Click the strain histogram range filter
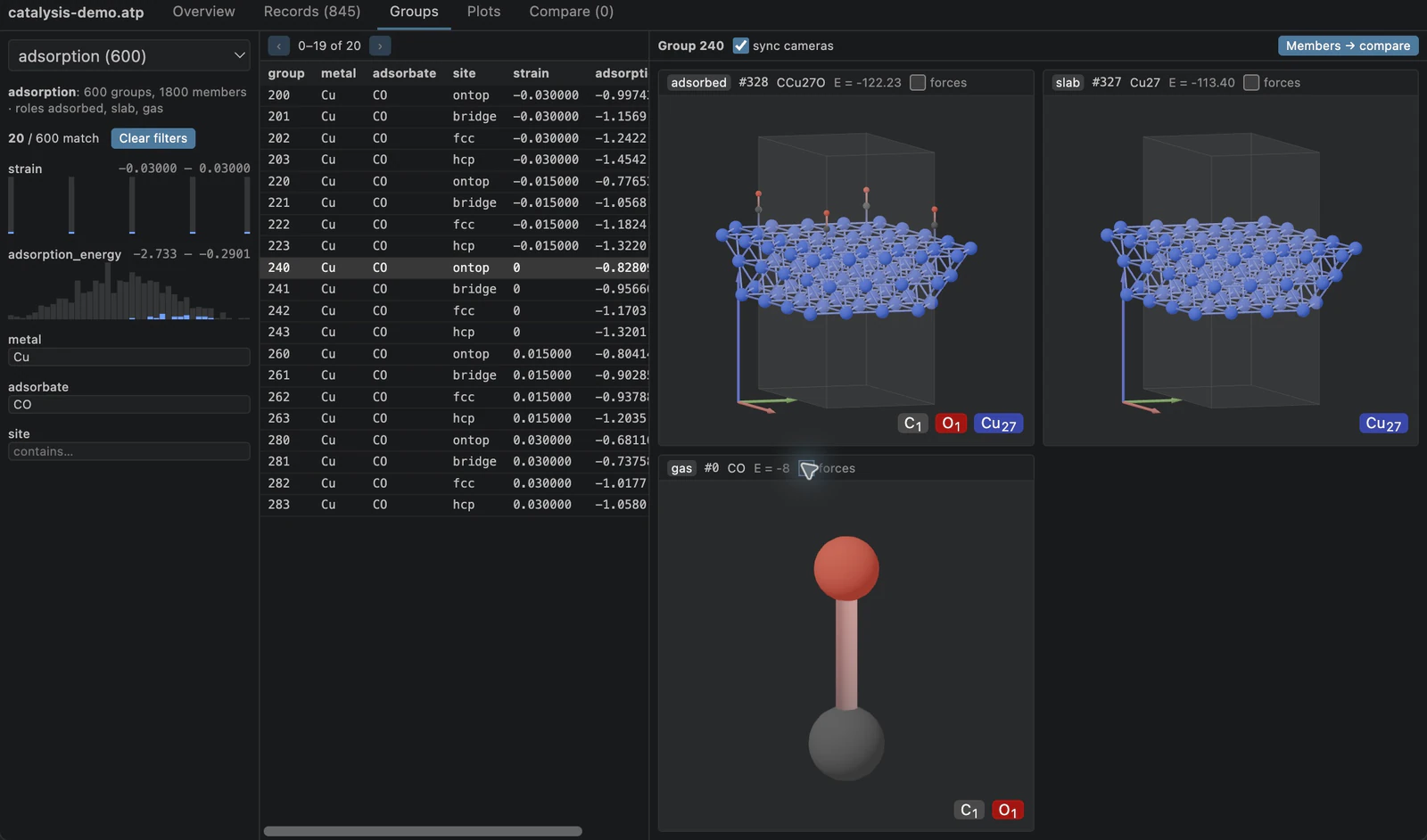 click(129, 206)
